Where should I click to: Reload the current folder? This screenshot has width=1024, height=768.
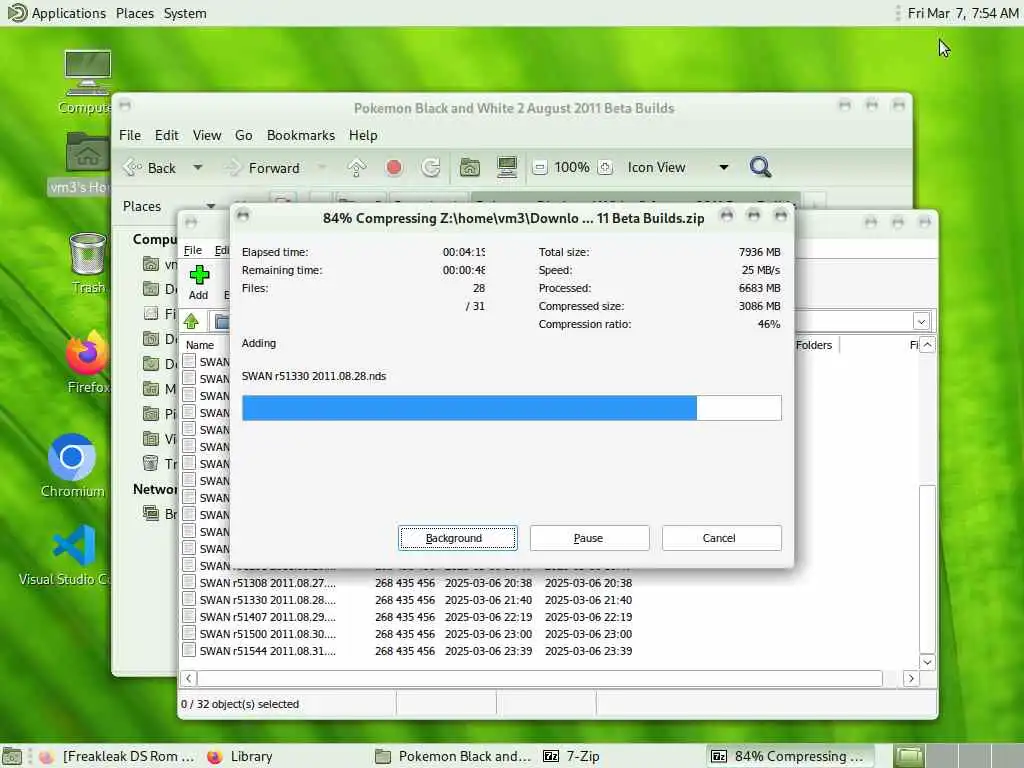(x=431, y=168)
